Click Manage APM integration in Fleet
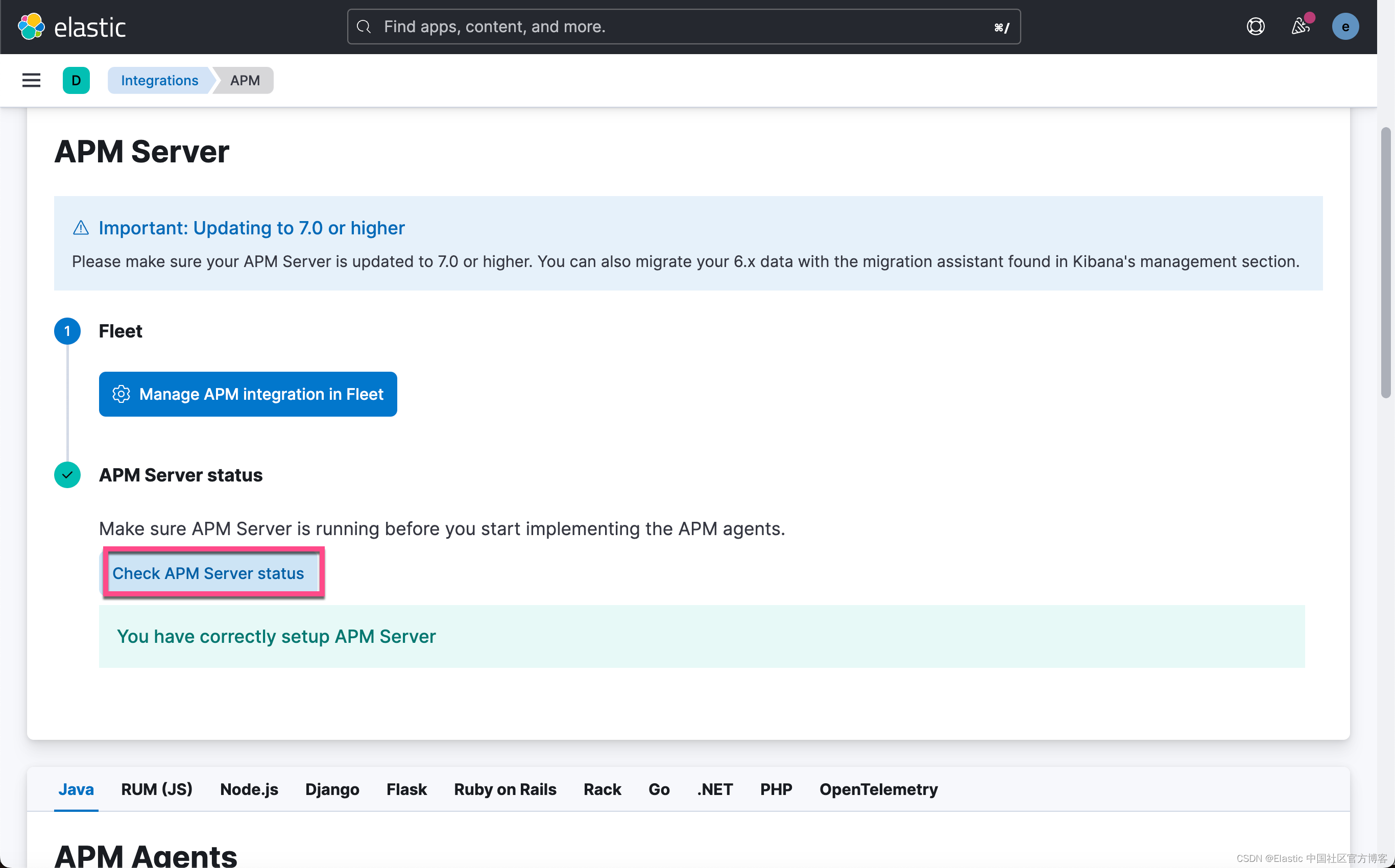This screenshot has height=868, width=1395. tap(248, 394)
